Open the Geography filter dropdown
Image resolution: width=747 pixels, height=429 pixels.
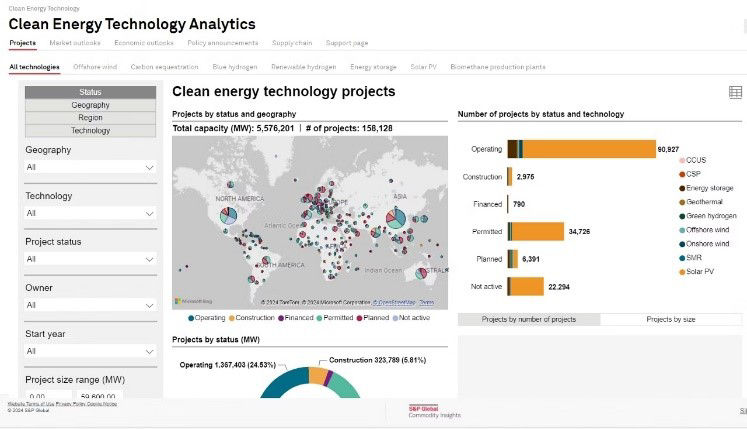91,167
